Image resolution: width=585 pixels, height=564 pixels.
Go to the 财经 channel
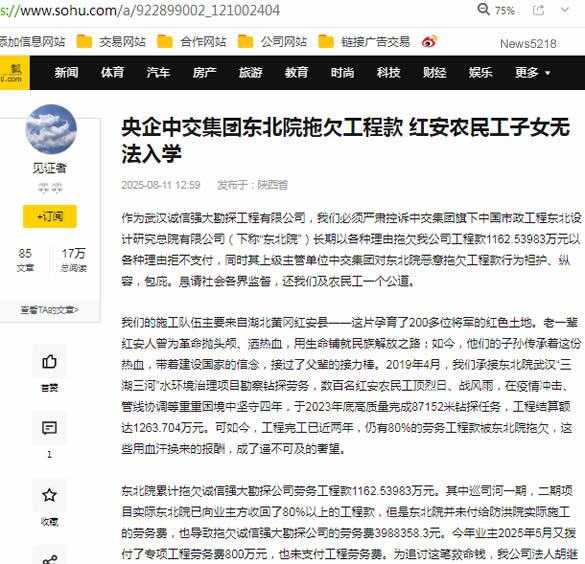(435, 72)
